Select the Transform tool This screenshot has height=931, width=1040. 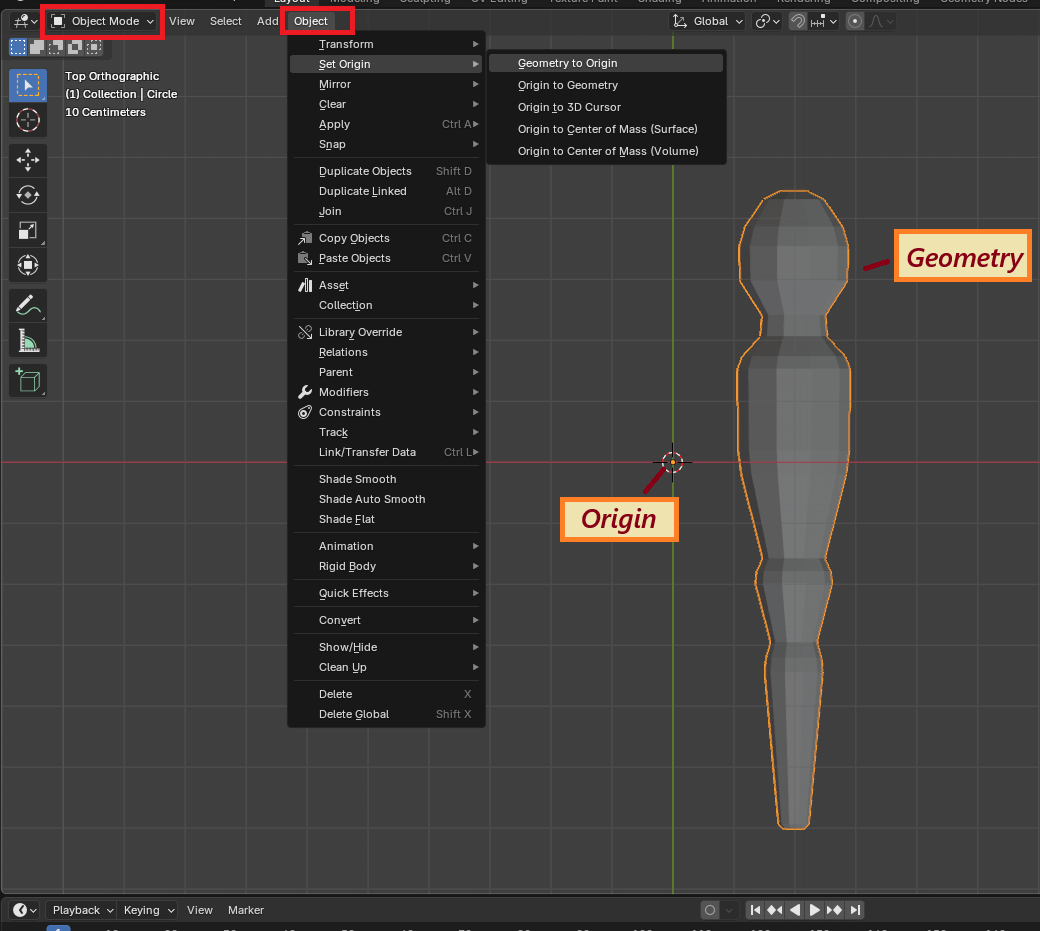click(x=28, y=265)
